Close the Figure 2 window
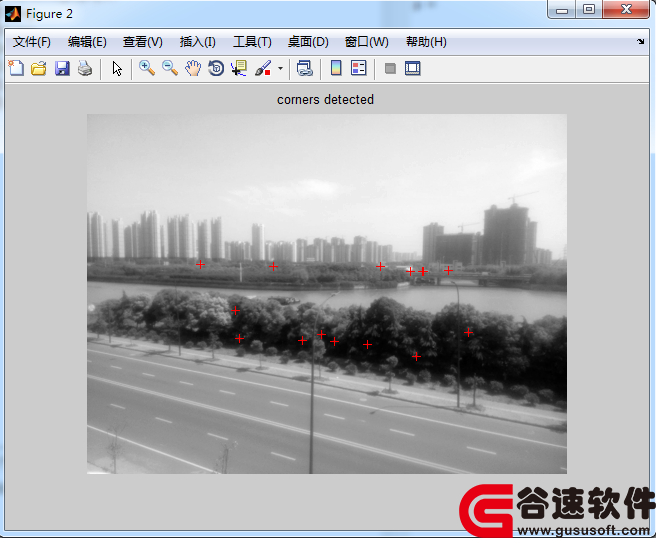This screenshot has height=538, width=656. [x=626, y=10]
